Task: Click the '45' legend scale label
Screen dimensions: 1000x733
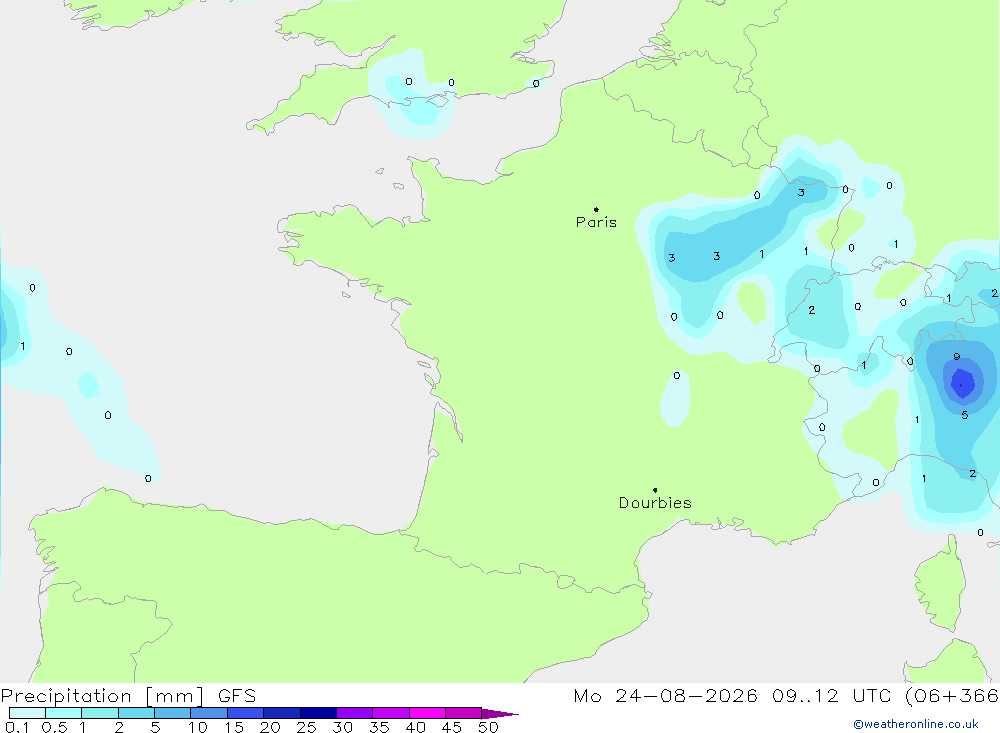Action: [x=452, y=727]
